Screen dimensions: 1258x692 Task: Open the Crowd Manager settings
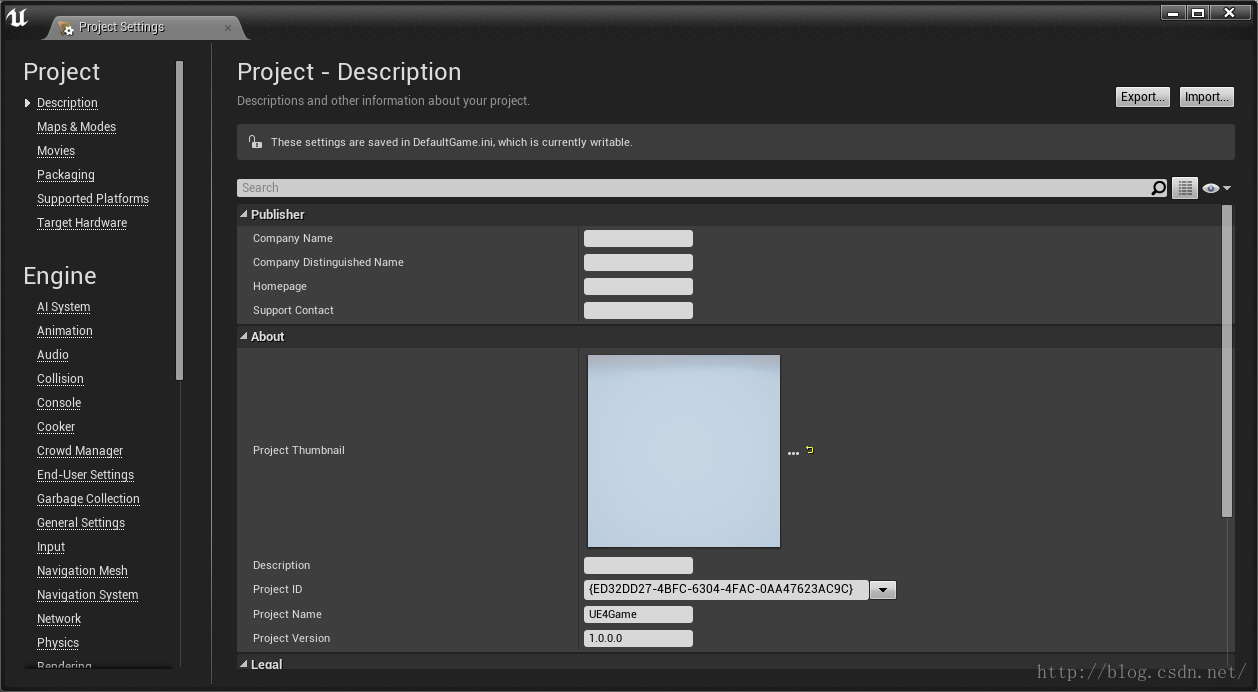click(80, 451)
